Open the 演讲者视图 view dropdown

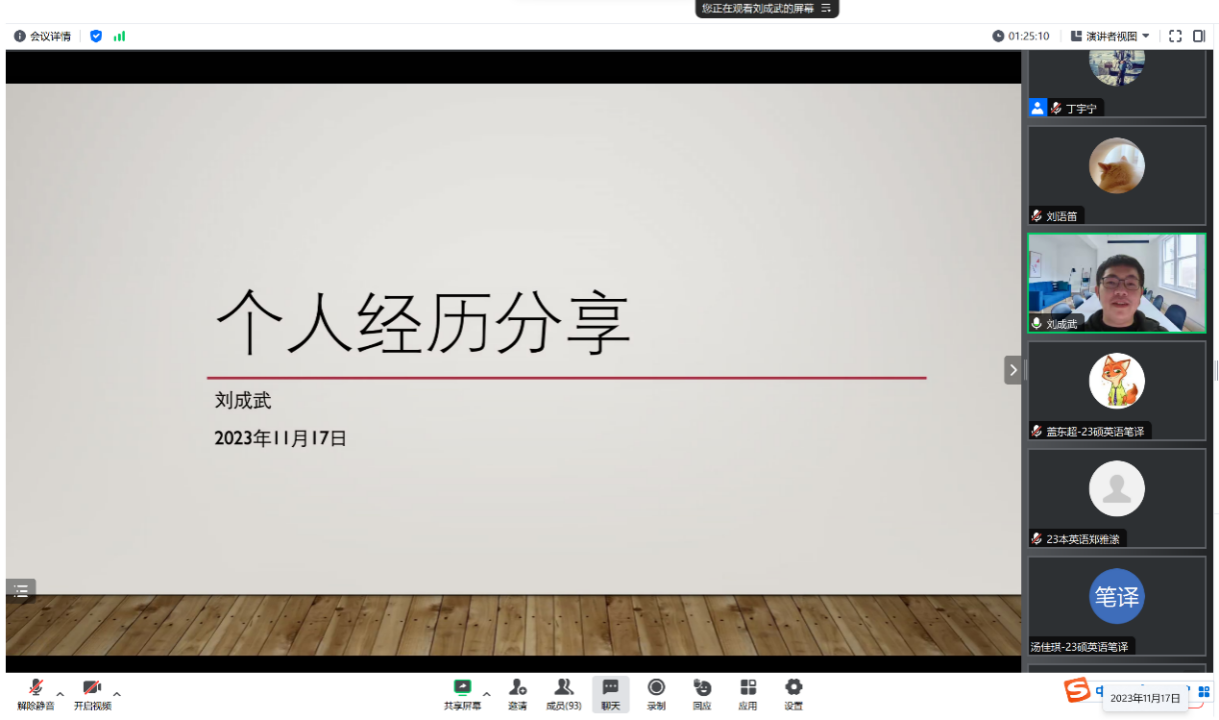(x=1110, y=36)
